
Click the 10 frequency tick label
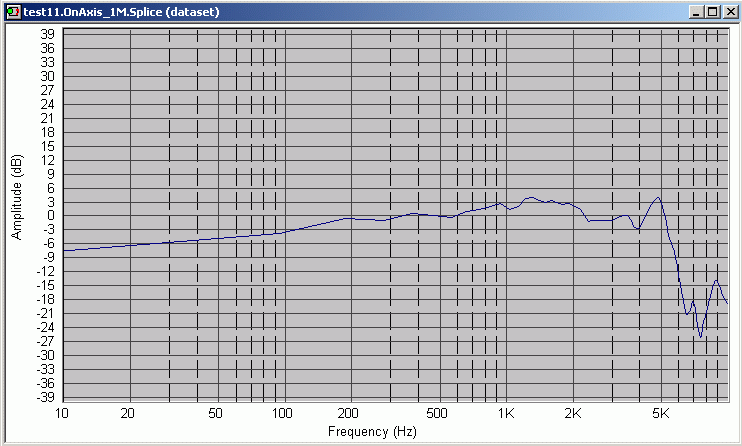click(62, 413)
